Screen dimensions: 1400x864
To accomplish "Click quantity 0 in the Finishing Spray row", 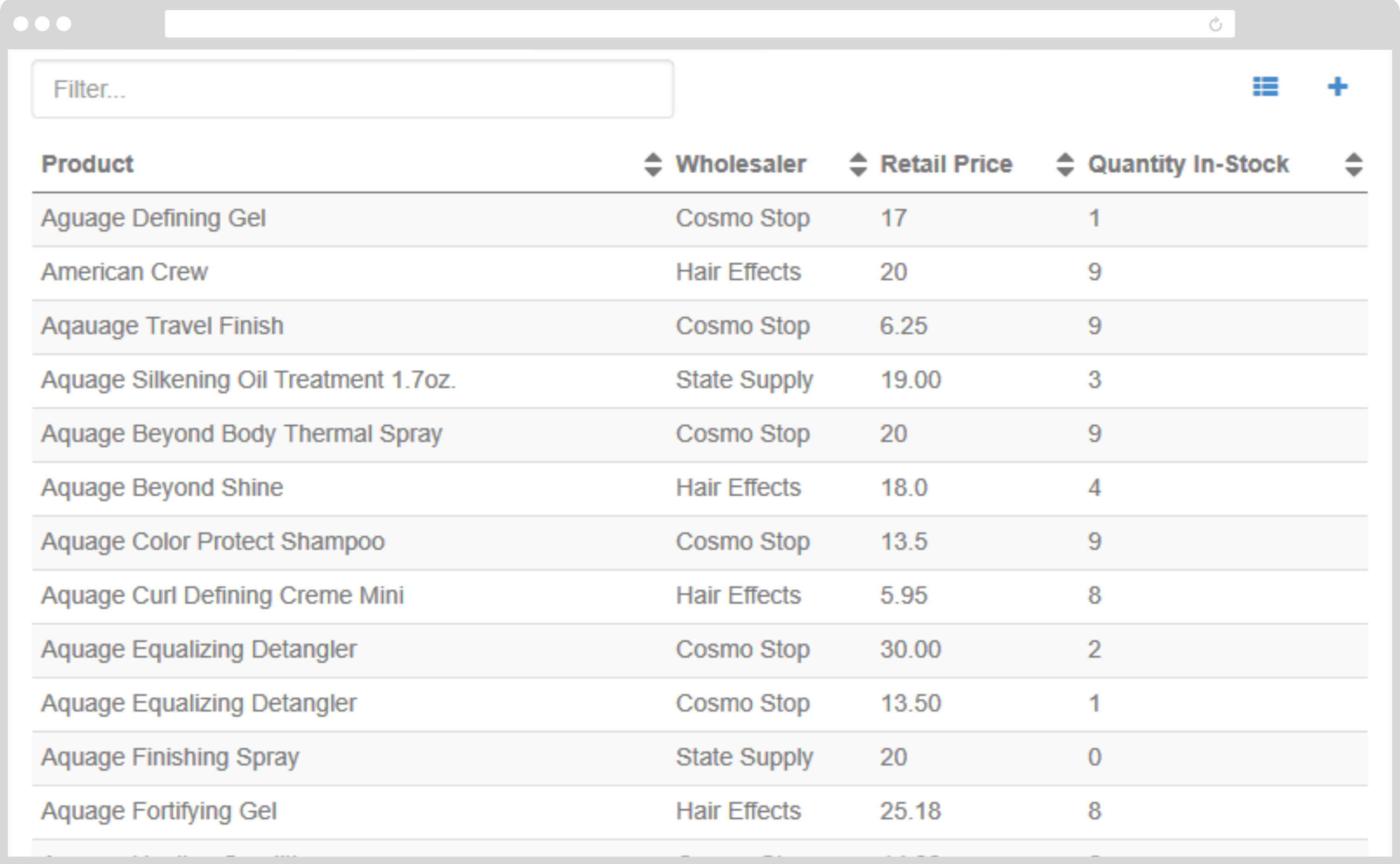I will (x=1094, y=758).
